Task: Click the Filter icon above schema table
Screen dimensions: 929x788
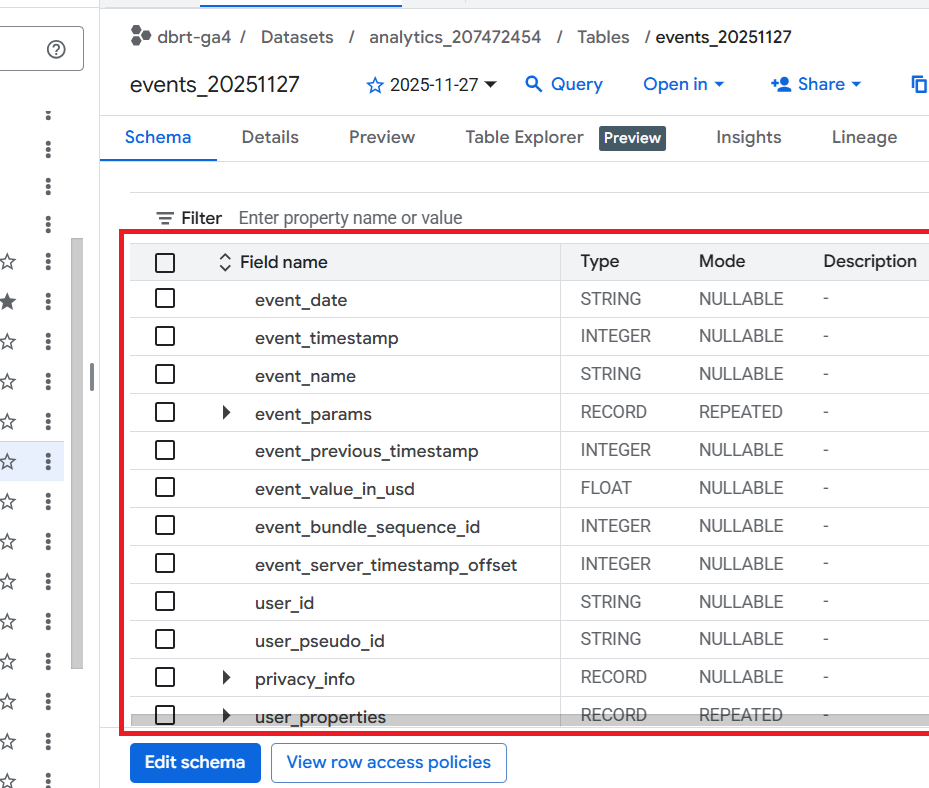Action: point(165,218)
